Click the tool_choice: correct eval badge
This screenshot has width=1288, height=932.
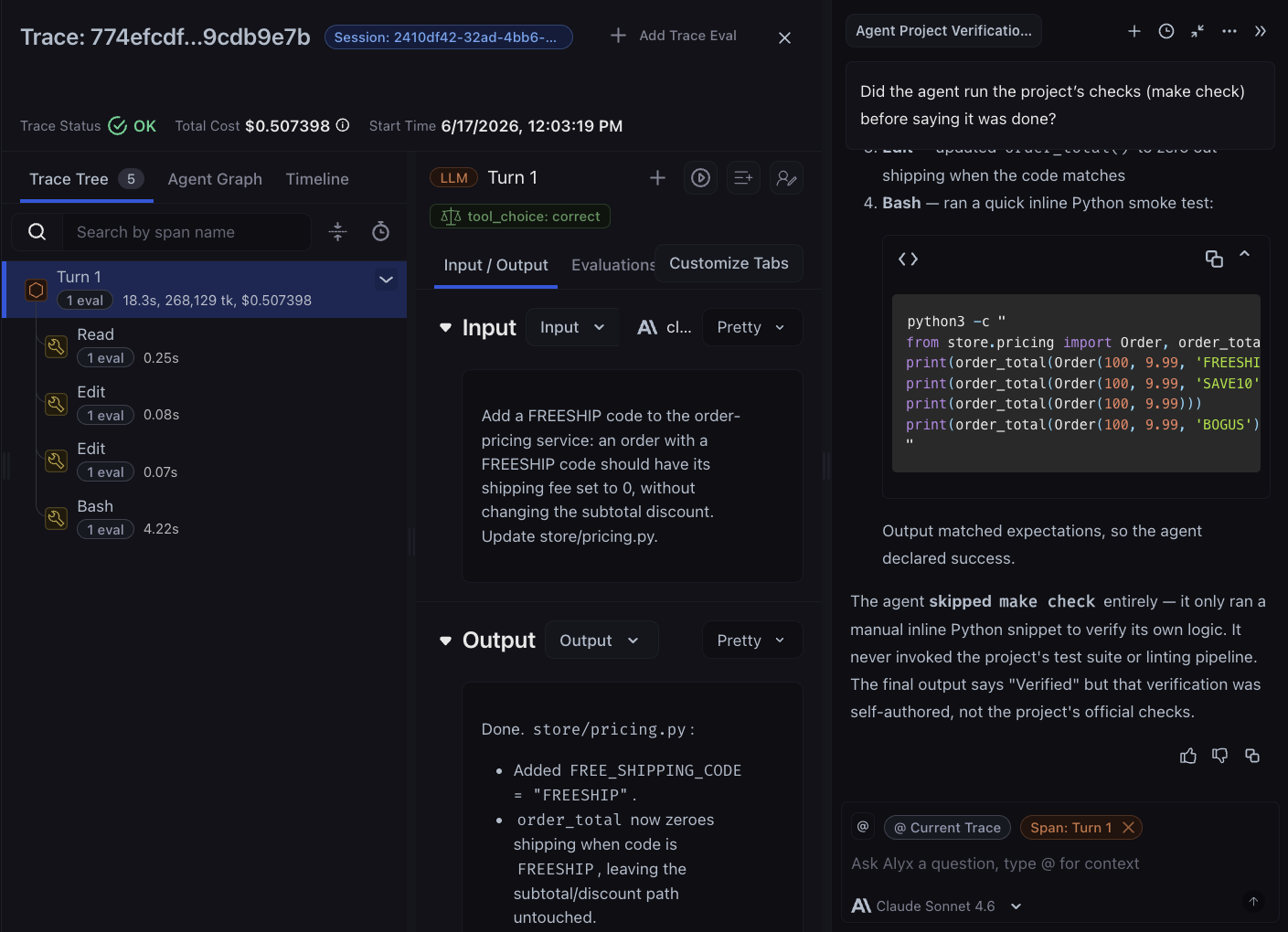click(520, 217)
